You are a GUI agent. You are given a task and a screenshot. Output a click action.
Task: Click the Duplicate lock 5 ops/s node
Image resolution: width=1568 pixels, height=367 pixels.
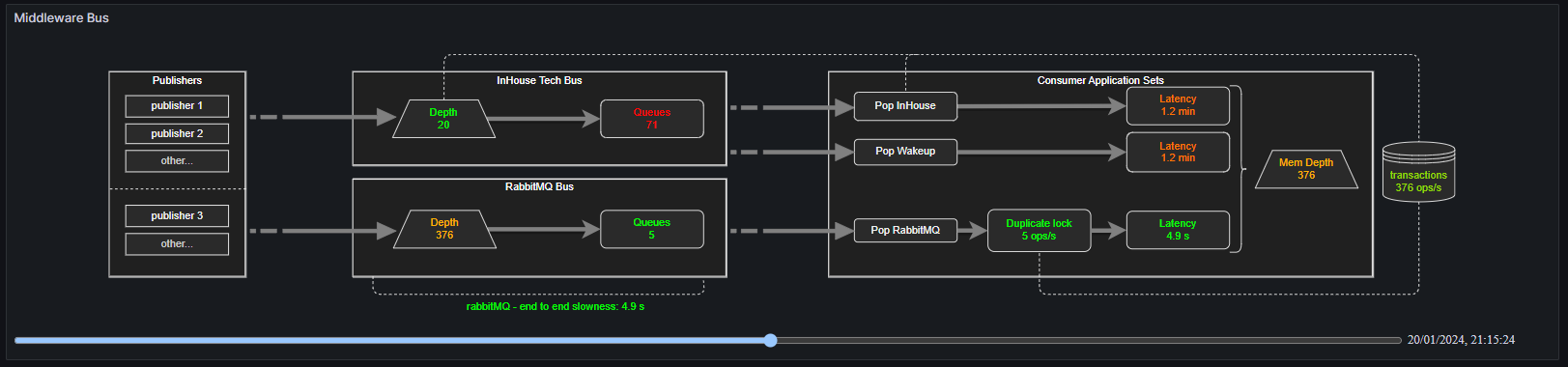[1040, 230]
